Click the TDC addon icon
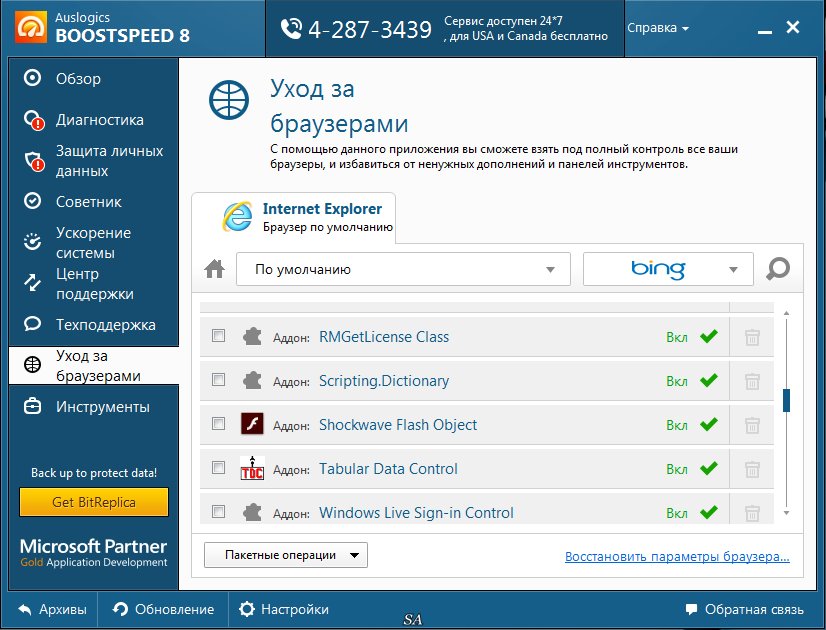Screen dimensions: 826x630 (252, 468)
